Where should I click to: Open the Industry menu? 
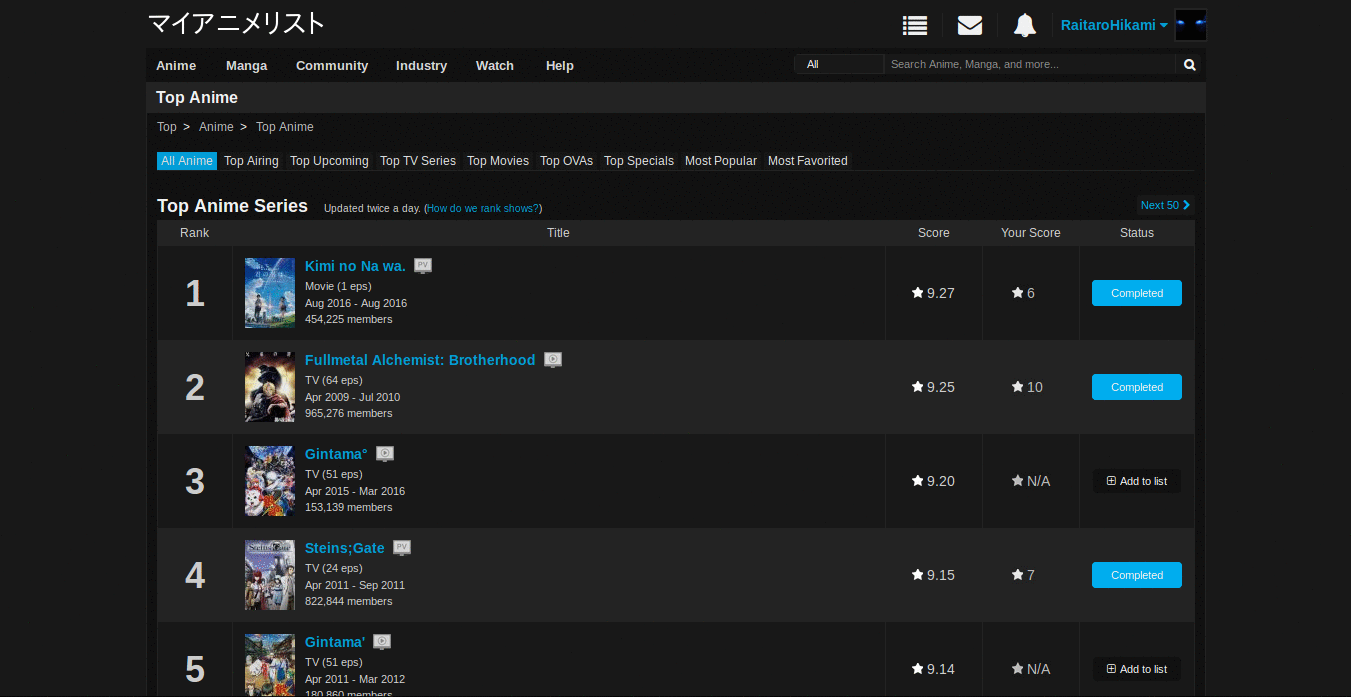(421, 65)
